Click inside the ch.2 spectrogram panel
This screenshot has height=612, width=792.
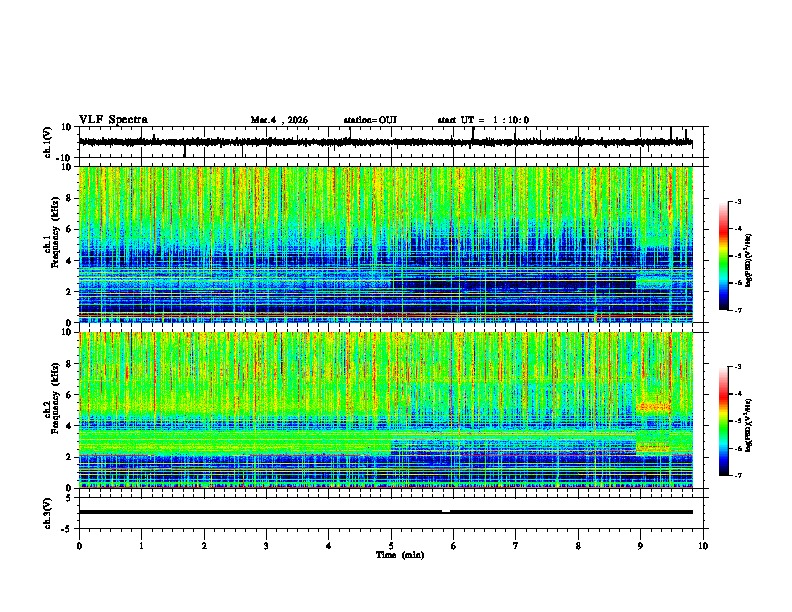click(x=385, y=410)
